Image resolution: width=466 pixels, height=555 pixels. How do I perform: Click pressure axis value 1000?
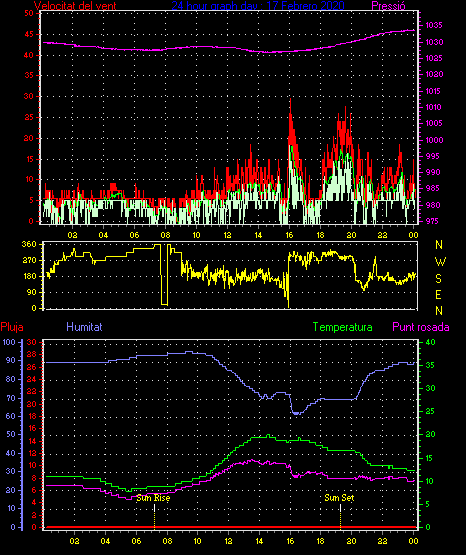[x=434, y=140]
